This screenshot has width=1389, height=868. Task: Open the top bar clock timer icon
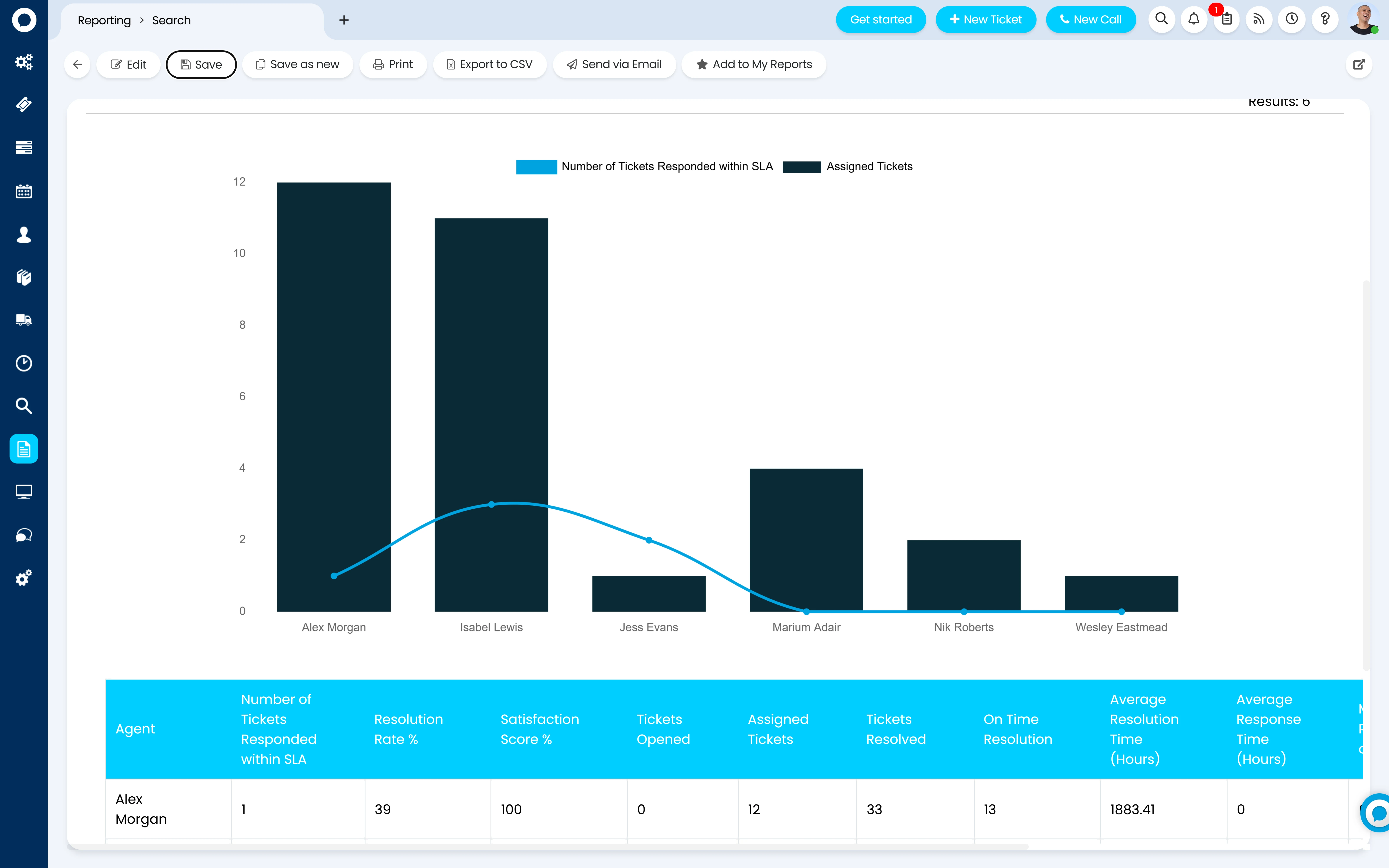tap(1292, 20)
